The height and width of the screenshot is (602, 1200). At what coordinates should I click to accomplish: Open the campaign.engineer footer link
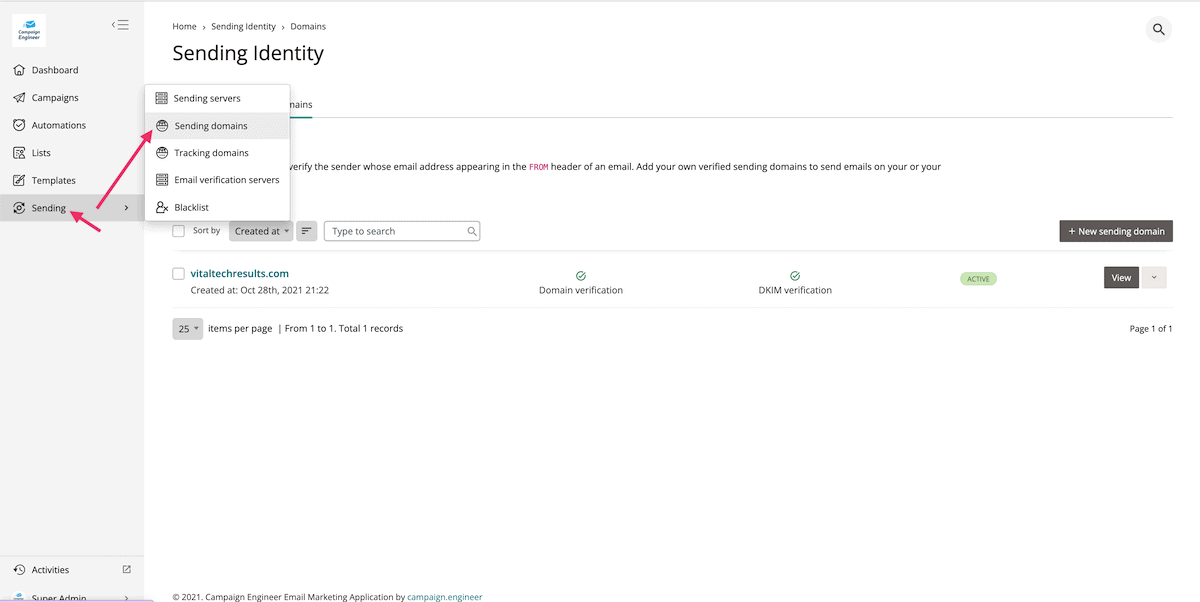pyautogui.click(x=445, y=597)
